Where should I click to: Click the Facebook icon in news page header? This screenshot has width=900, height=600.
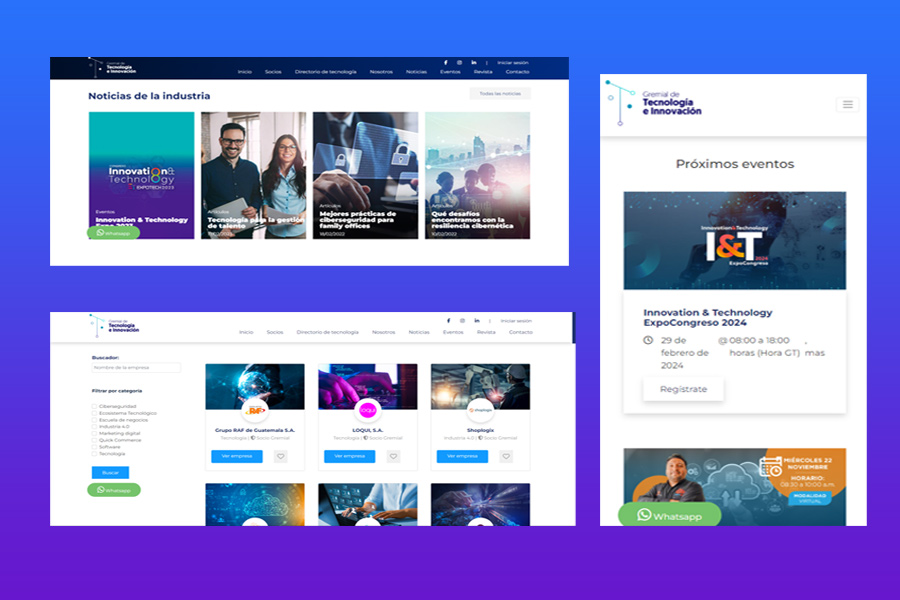click(x=446, y=63)
